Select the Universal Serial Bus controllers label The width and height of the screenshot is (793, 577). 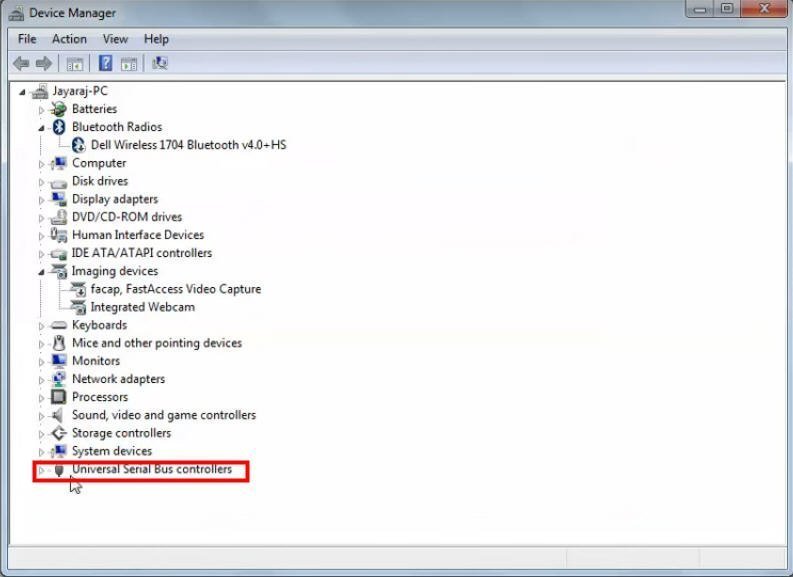click(x=152, y=469)
